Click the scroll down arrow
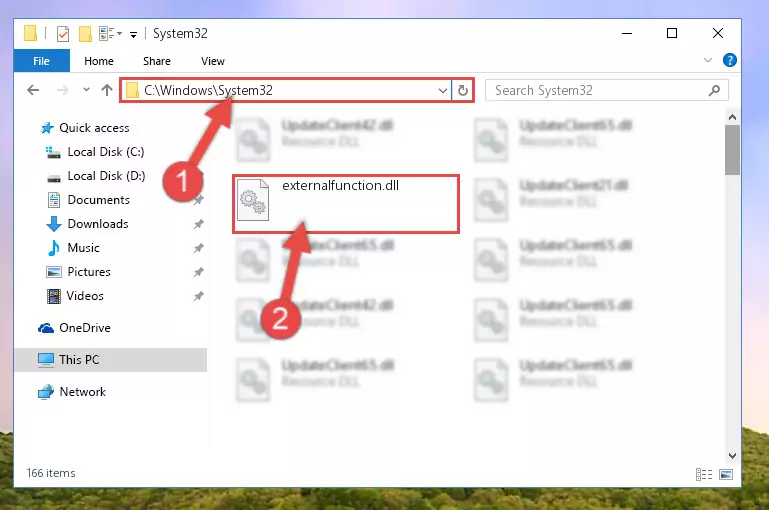This screenshot has width=769, height=510. [732, 456]
